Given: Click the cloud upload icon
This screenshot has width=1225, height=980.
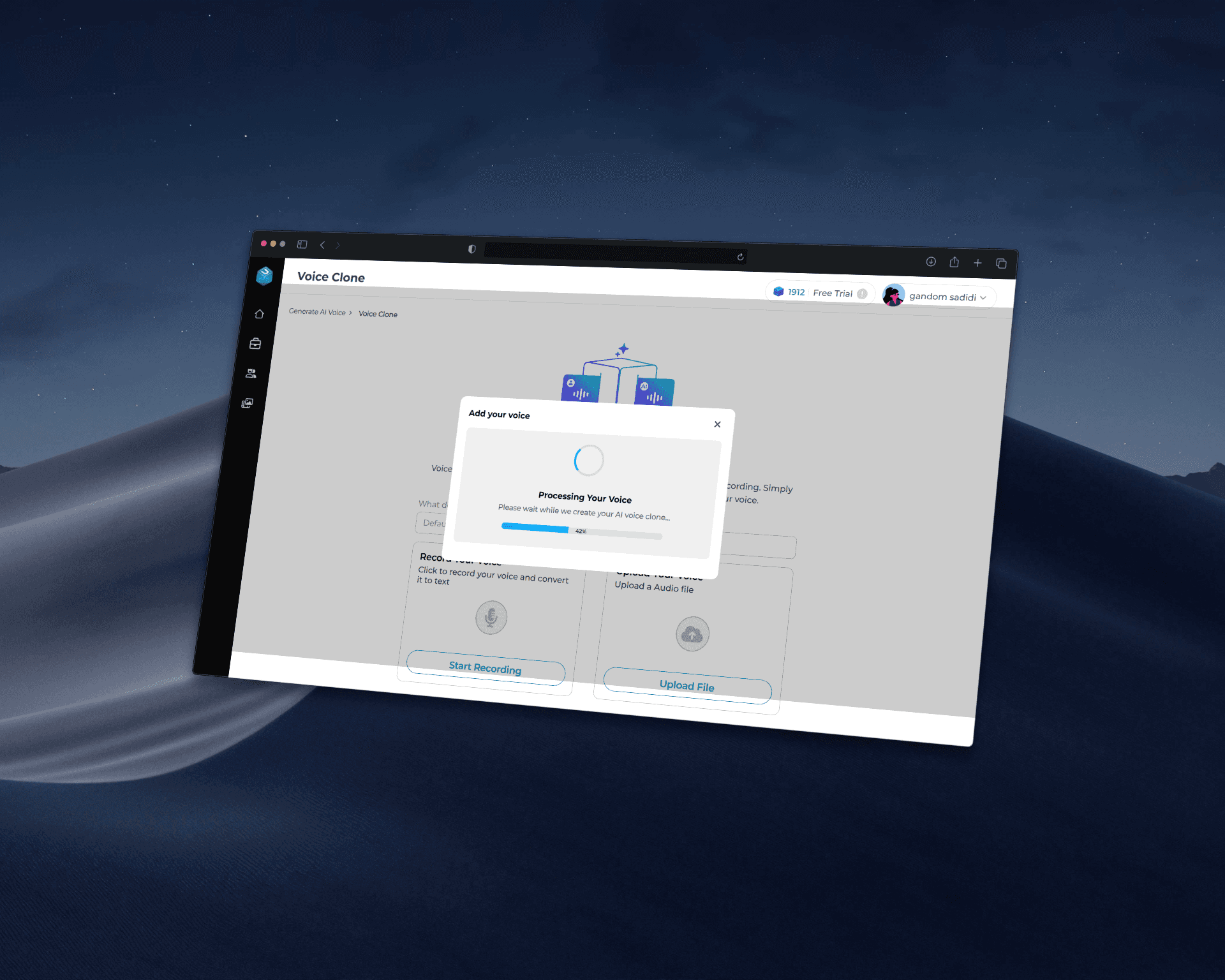Looking at the screenshot, I should click(692, 634).
